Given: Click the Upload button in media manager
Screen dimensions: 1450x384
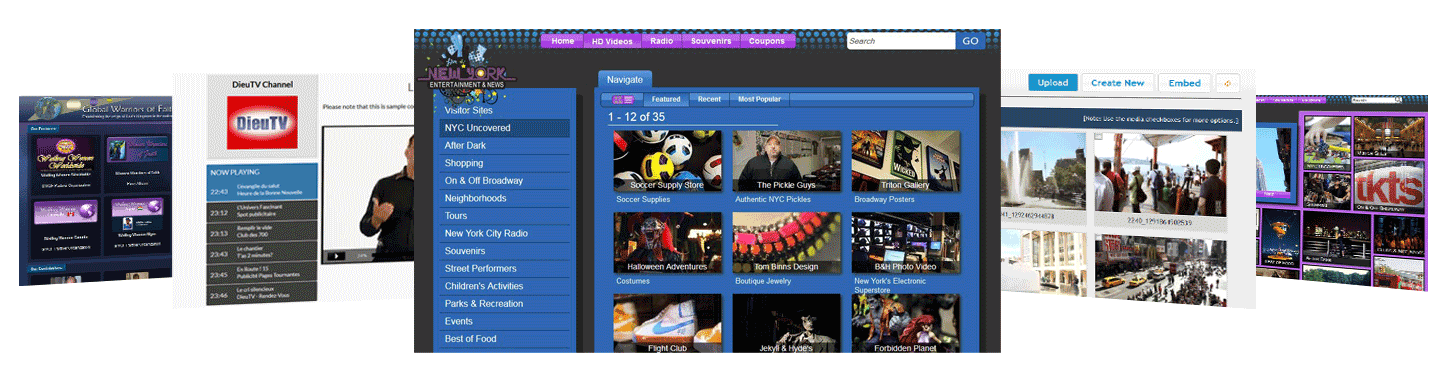Looking at the screenshot, I should pyautogui.click(x=1053, y=83).
